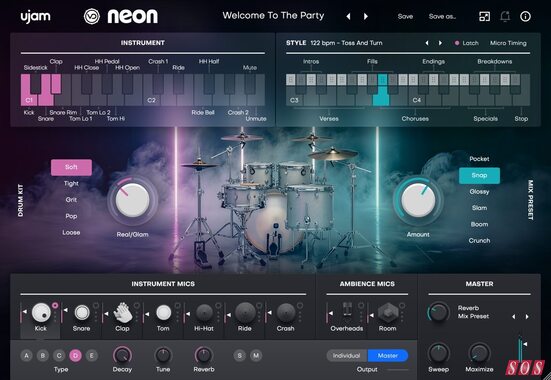Screen dimensions: 551x380
Task: Next Reverb Mix Preset arrow
Action: click(x=527, y=317)
